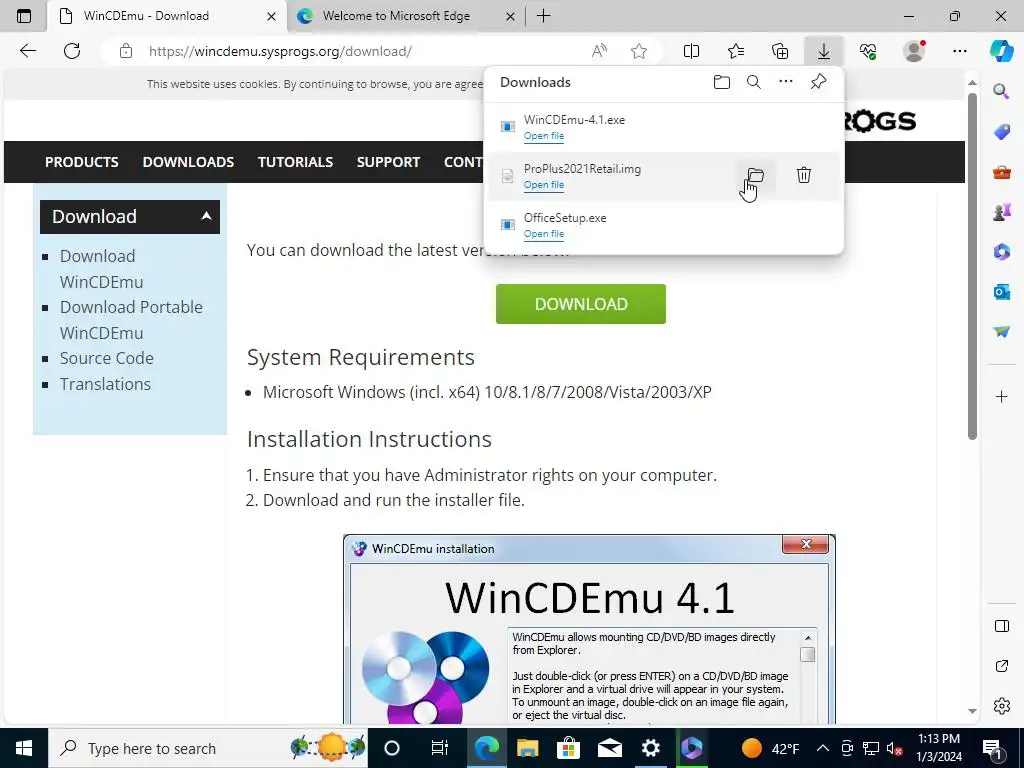Open sidebar settings gear

(x=1001, y=706)
